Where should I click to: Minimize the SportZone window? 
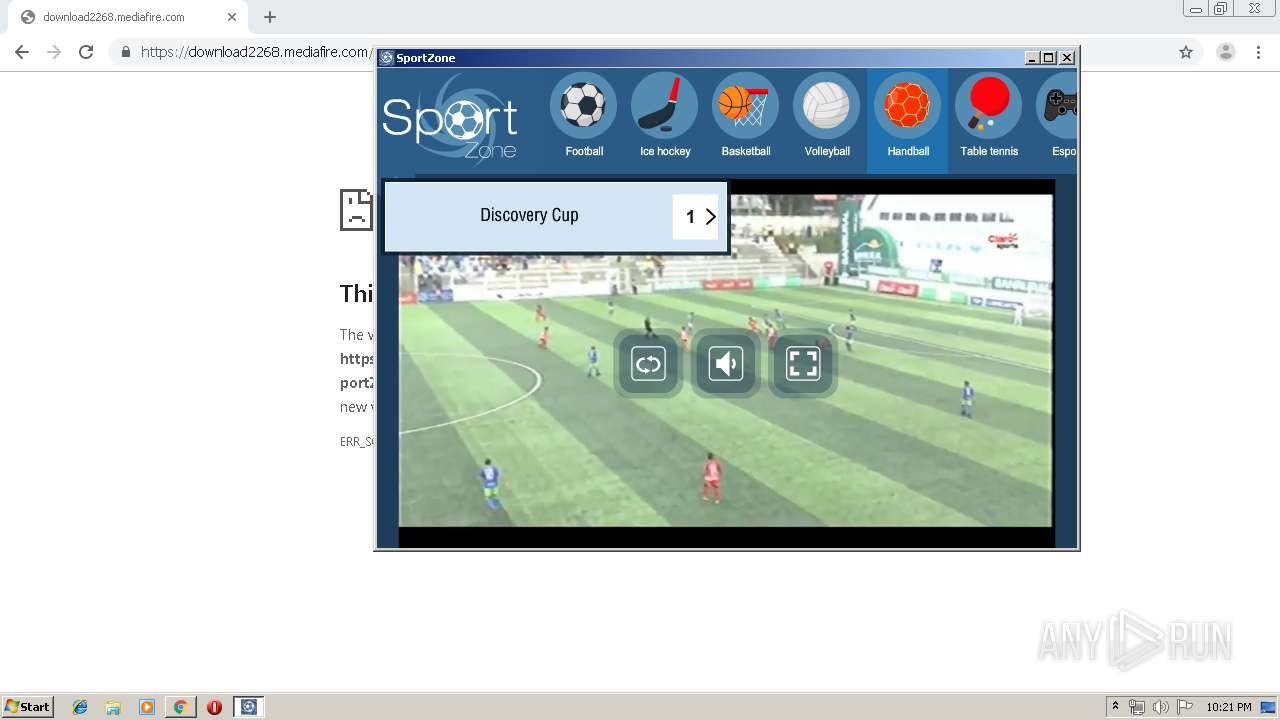pyautogui.click(x=1032, y=58)
